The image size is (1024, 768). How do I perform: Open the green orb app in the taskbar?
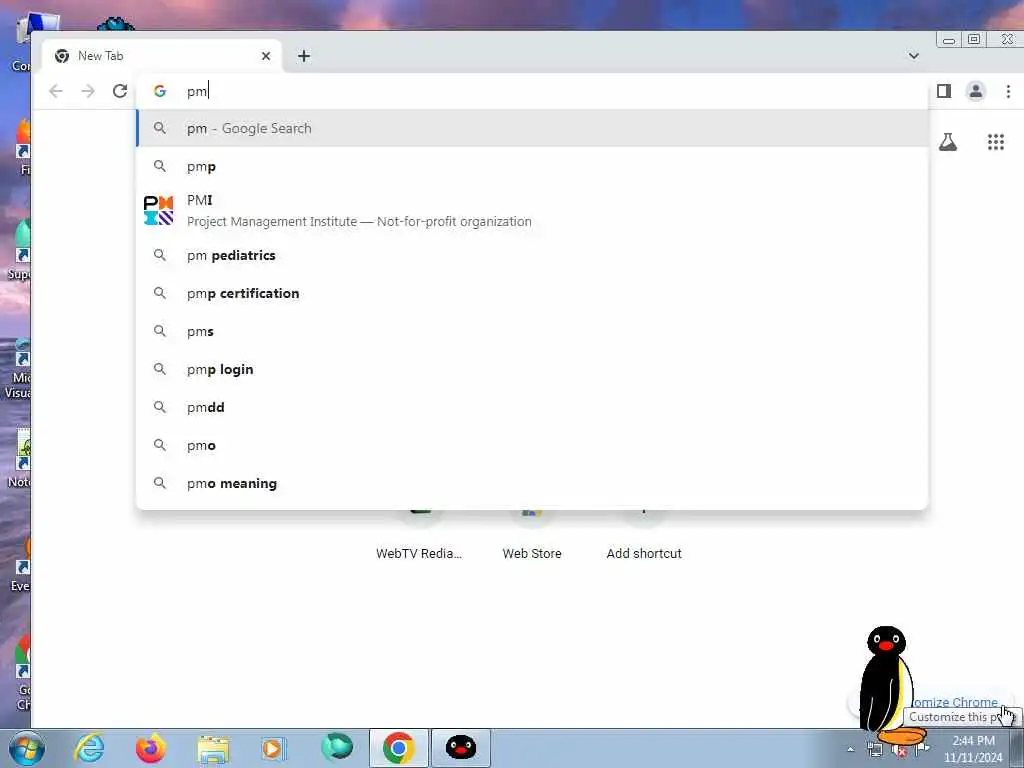click(336, 748)
